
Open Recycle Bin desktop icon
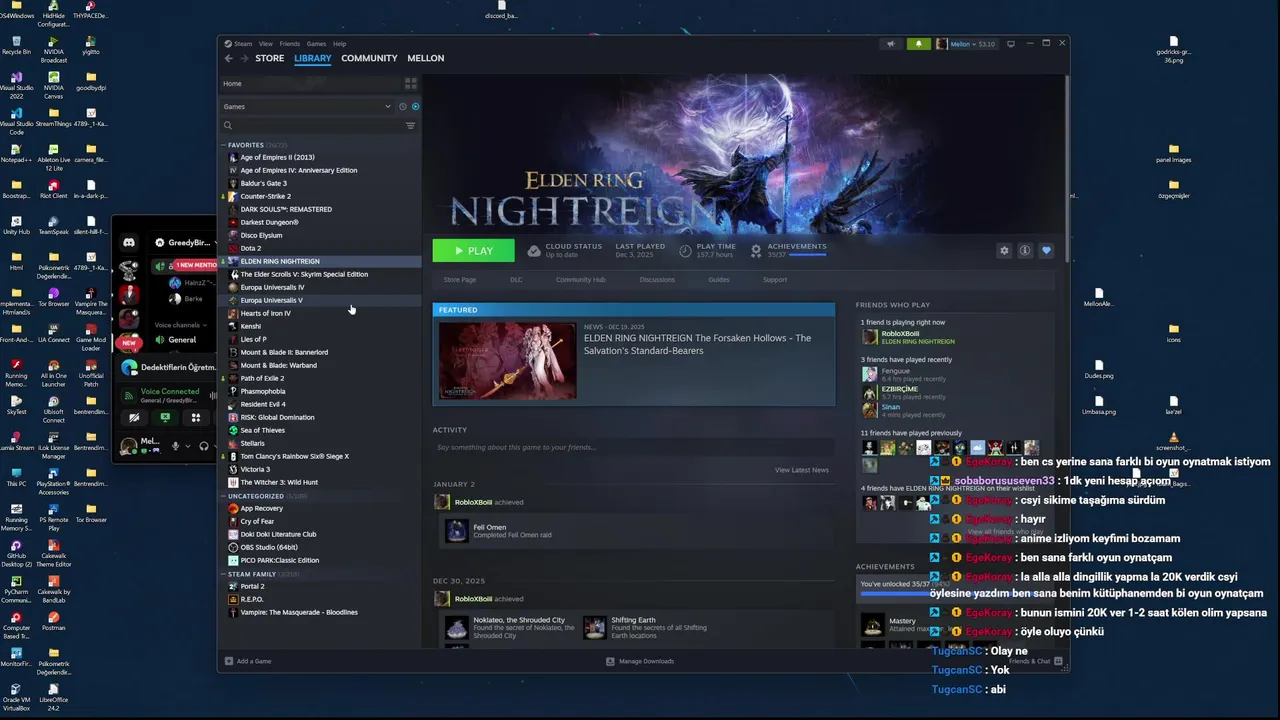click(16, 44)
